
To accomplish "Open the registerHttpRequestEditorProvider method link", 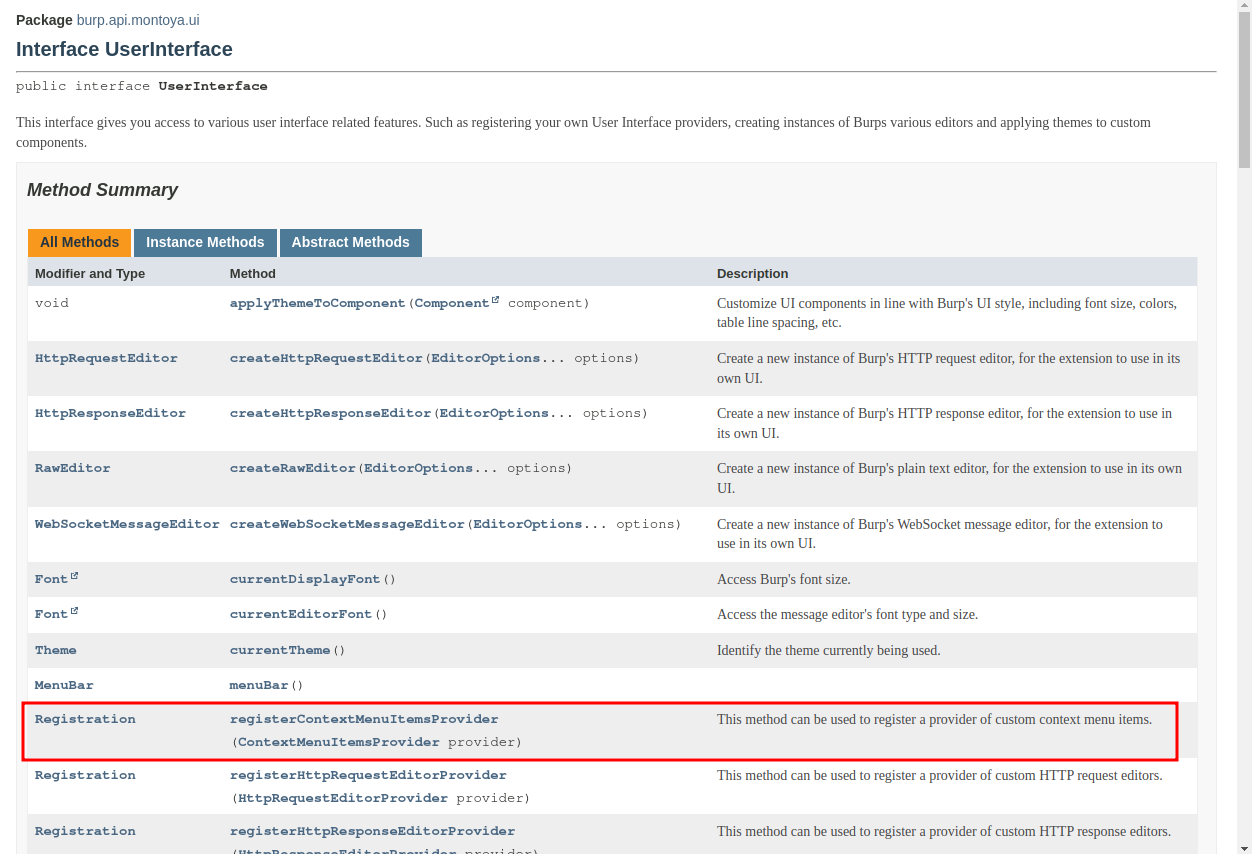I will click(x=368, y=775).
